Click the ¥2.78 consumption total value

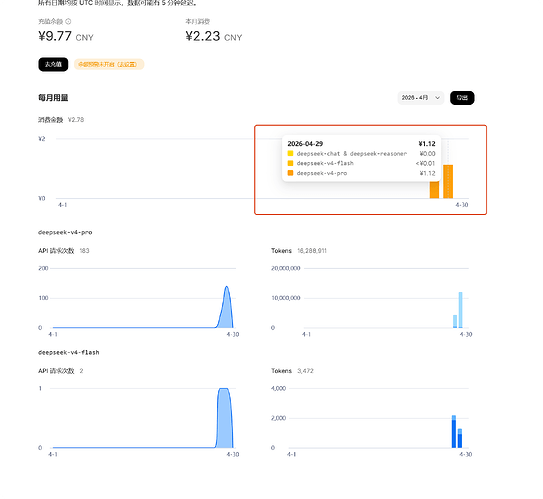pyautogui.click(x=76, y=120)
